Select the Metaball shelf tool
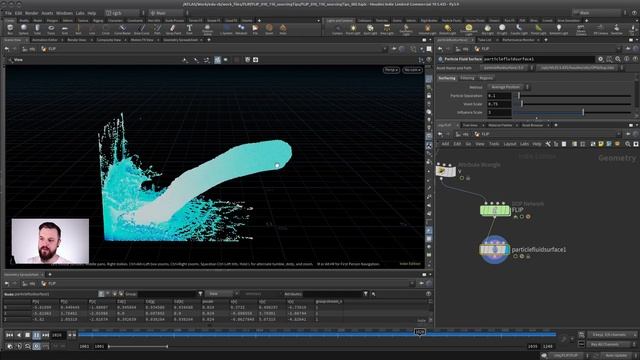Image resolution: width=640 pixels, height=360 pixels. pyautogui.click(x=241, y=29)
